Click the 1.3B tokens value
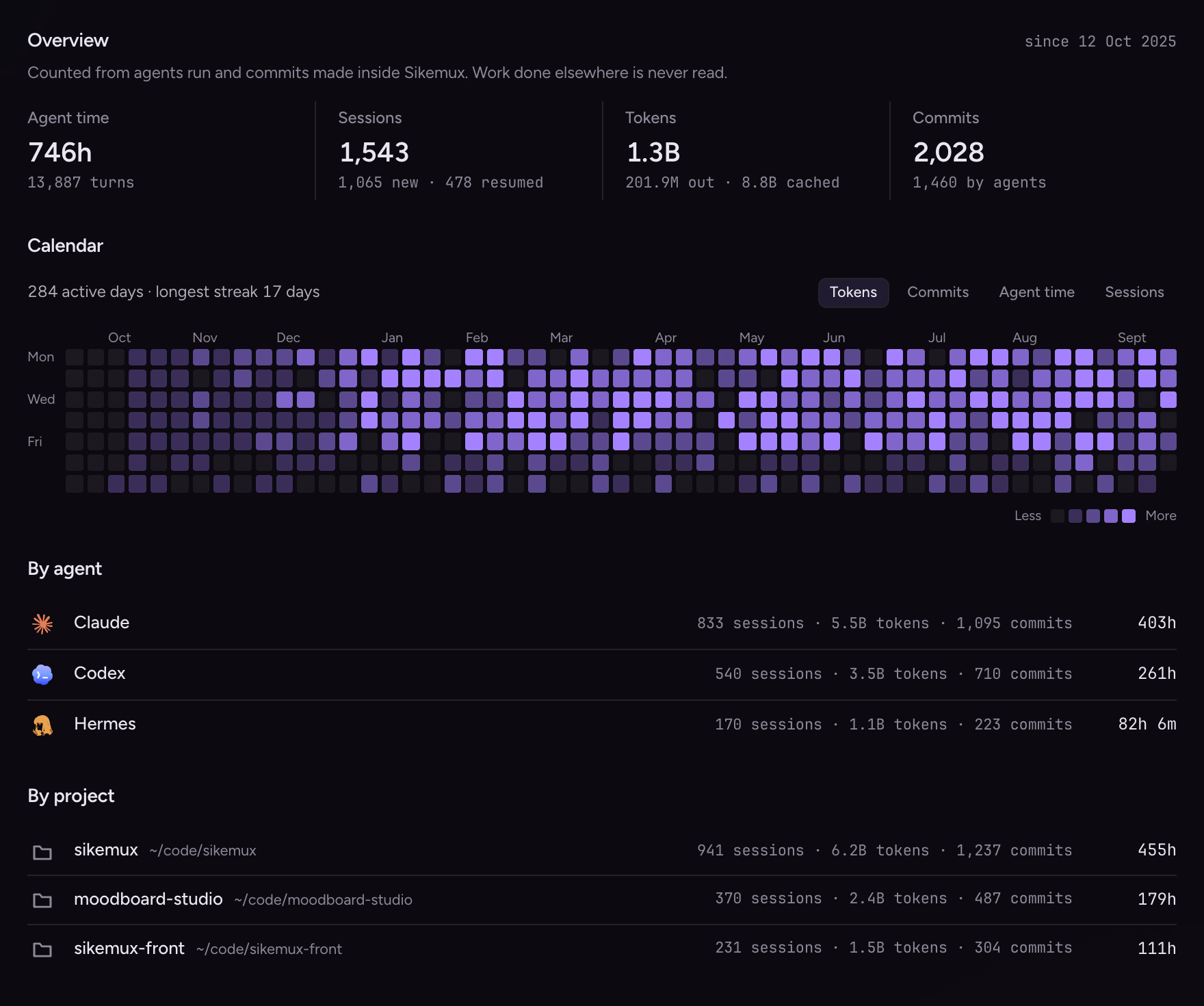 pyautogui.click(x=653, y=152)
